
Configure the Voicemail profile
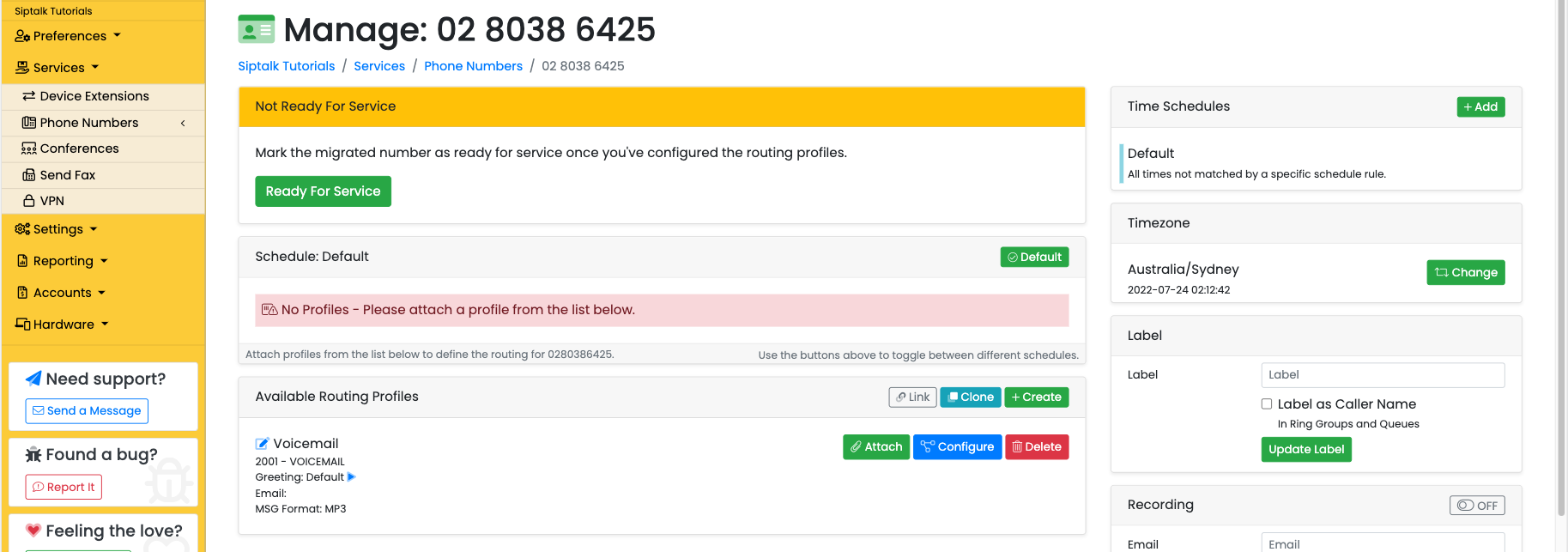(x=958, y=447)
